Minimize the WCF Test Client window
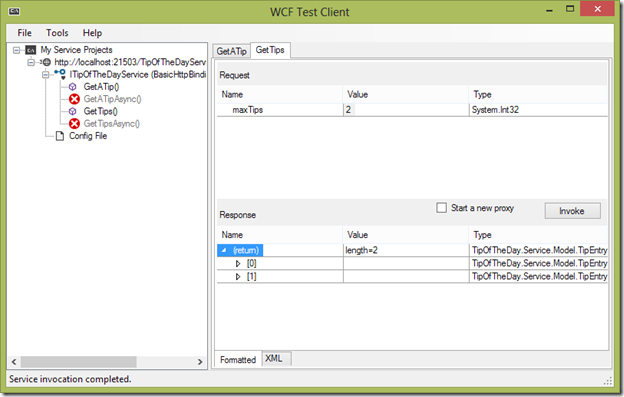 pyautogui.click(x=550, y=10)
